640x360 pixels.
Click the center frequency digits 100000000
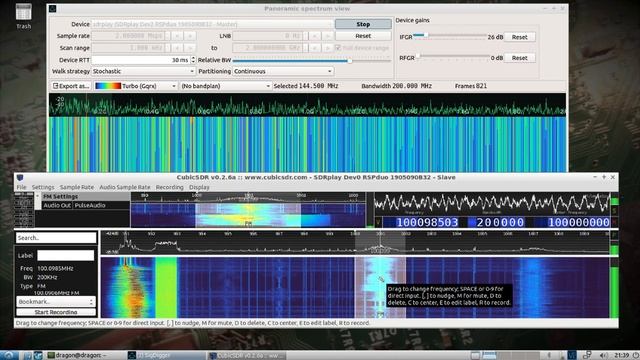579,222
